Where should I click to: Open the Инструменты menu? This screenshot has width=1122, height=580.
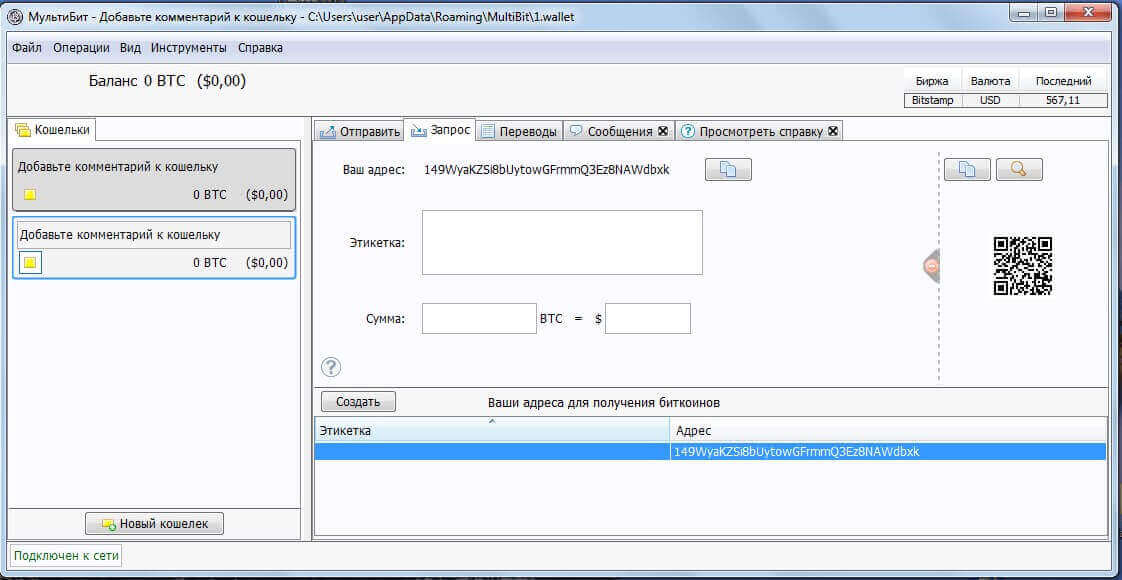pos(189,47)
